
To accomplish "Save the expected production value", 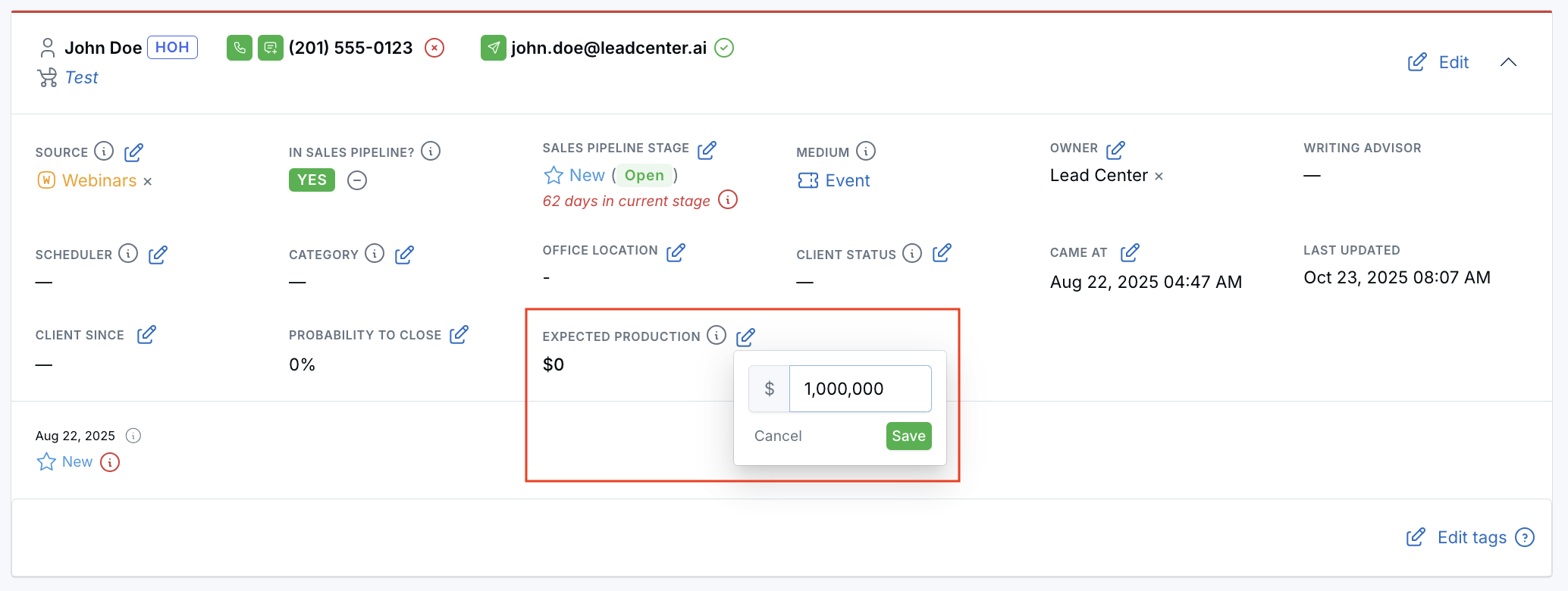I will coord(908,436).
